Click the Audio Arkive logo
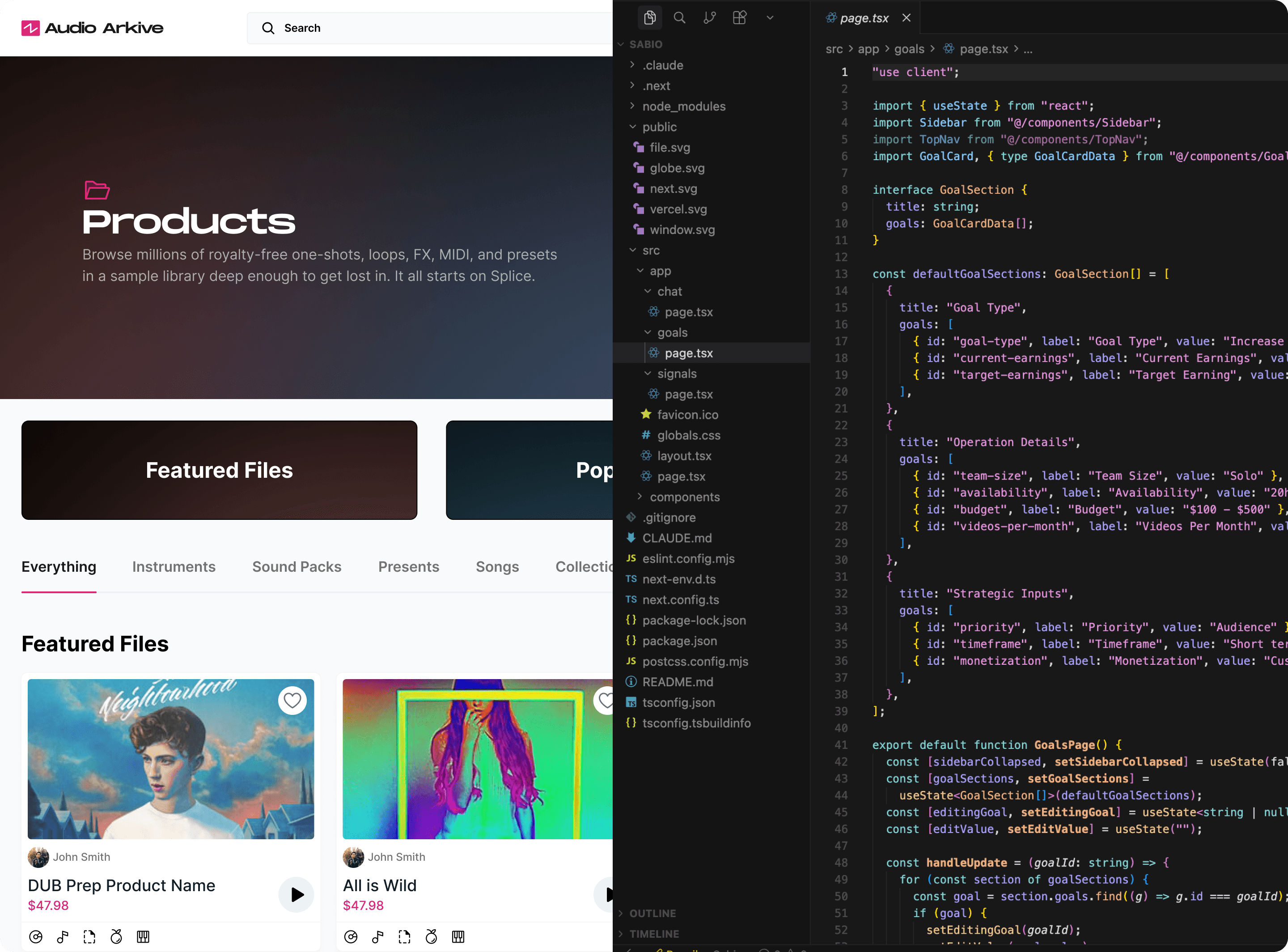The width and height of the screenshot is (1288, 952). pyautogui.click(x=93, y=28)
